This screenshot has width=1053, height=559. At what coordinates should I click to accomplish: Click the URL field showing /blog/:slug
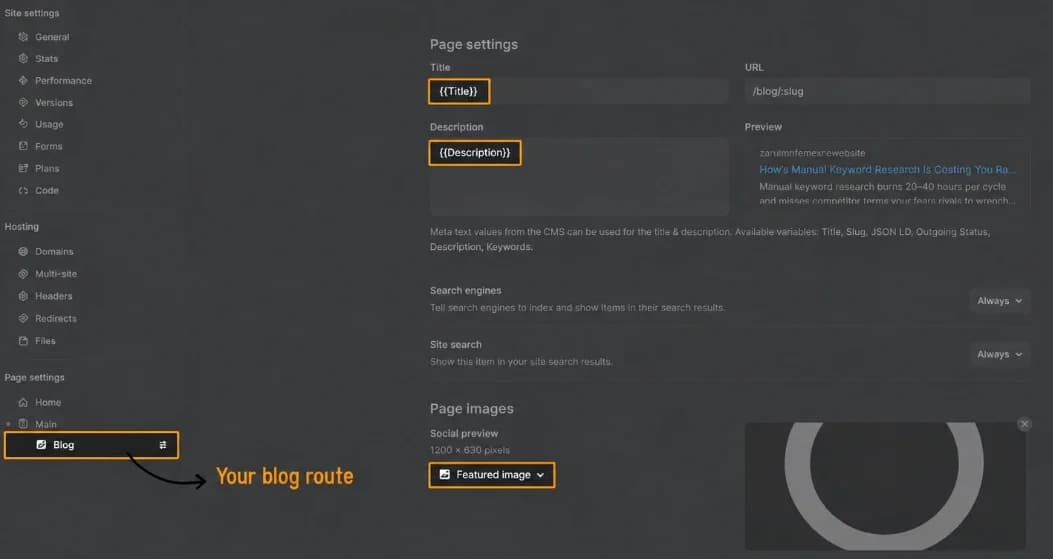(886, 91)
